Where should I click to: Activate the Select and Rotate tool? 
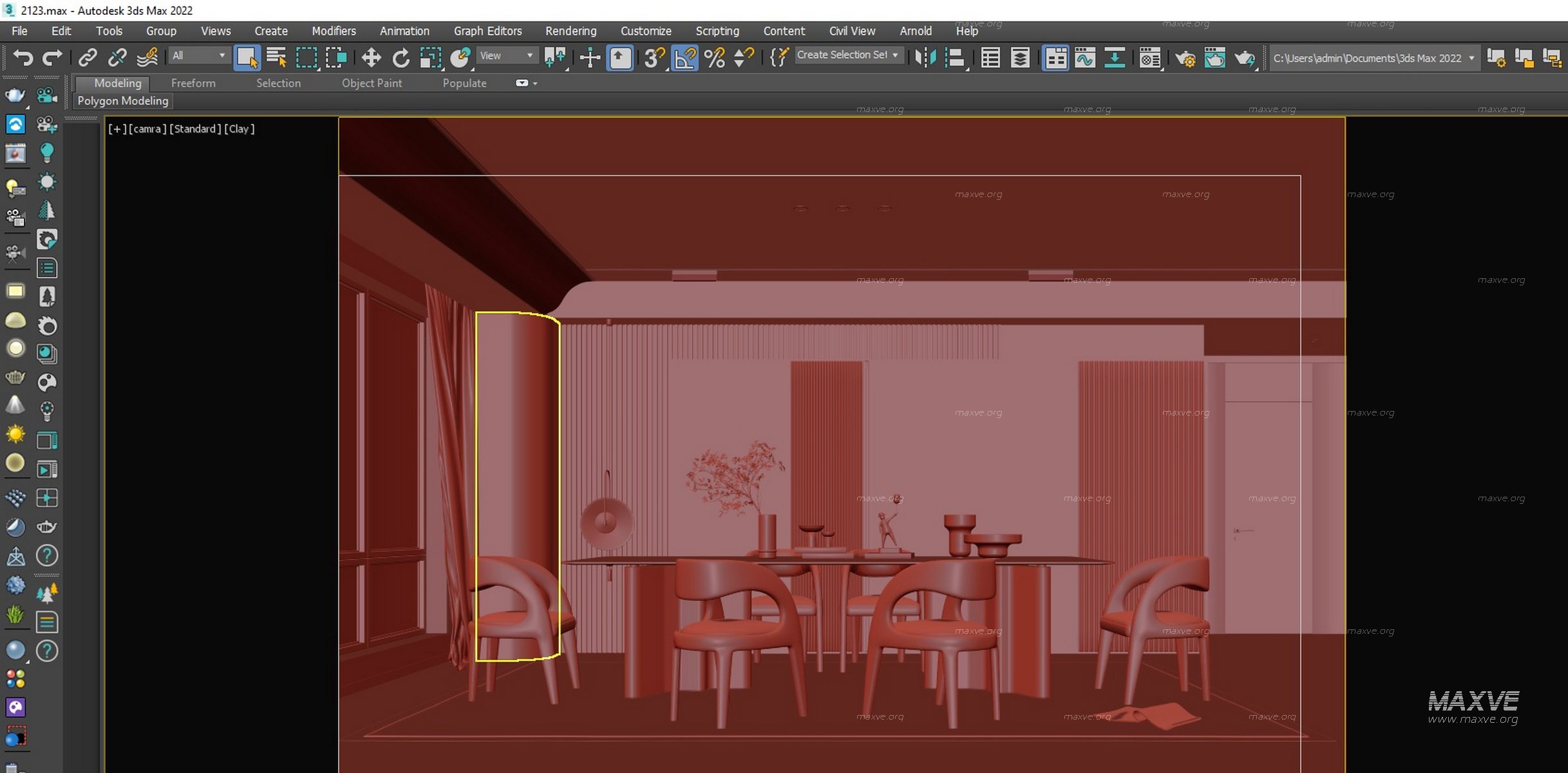pyautogui.click(x=401, y=57)
